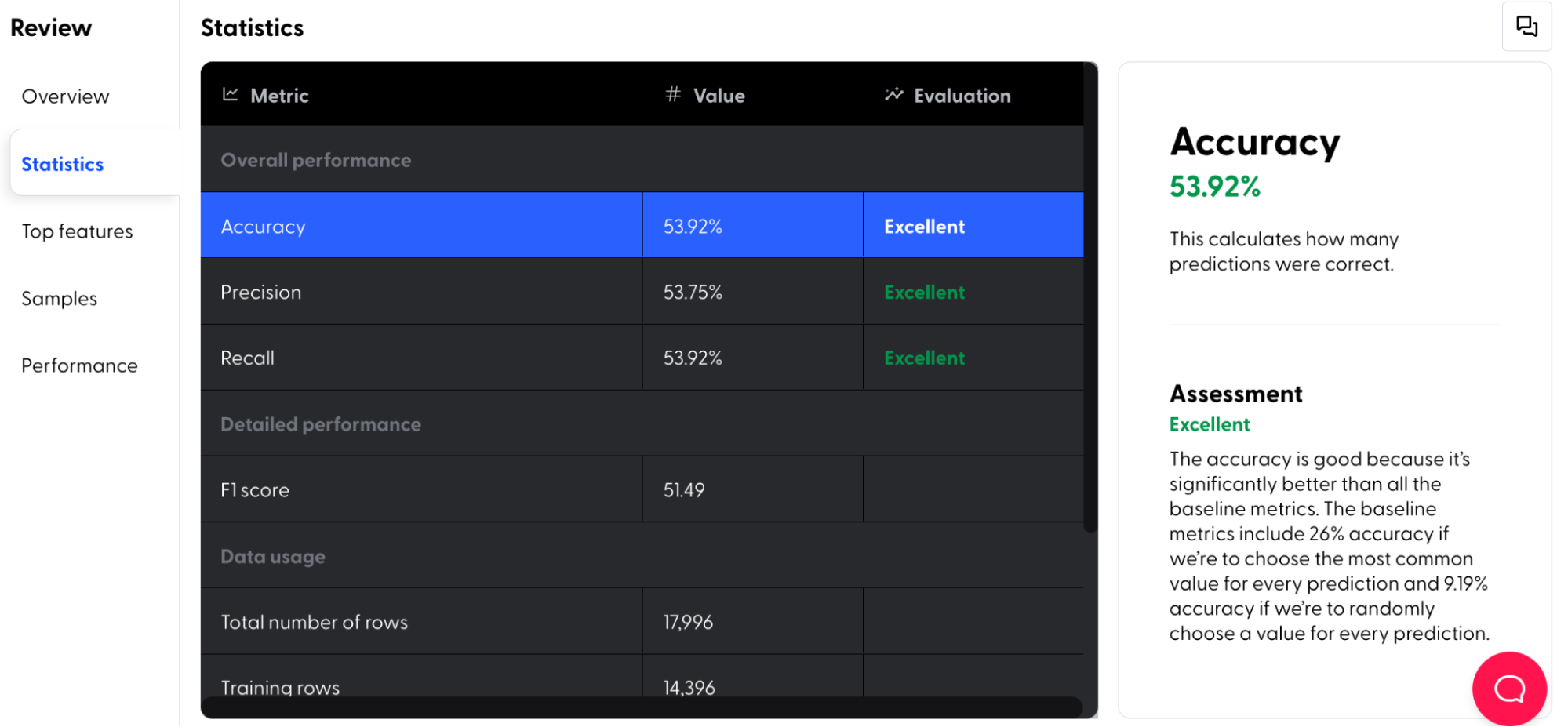Select the F1 score row
1568x727 pixels.
point(255,490)
